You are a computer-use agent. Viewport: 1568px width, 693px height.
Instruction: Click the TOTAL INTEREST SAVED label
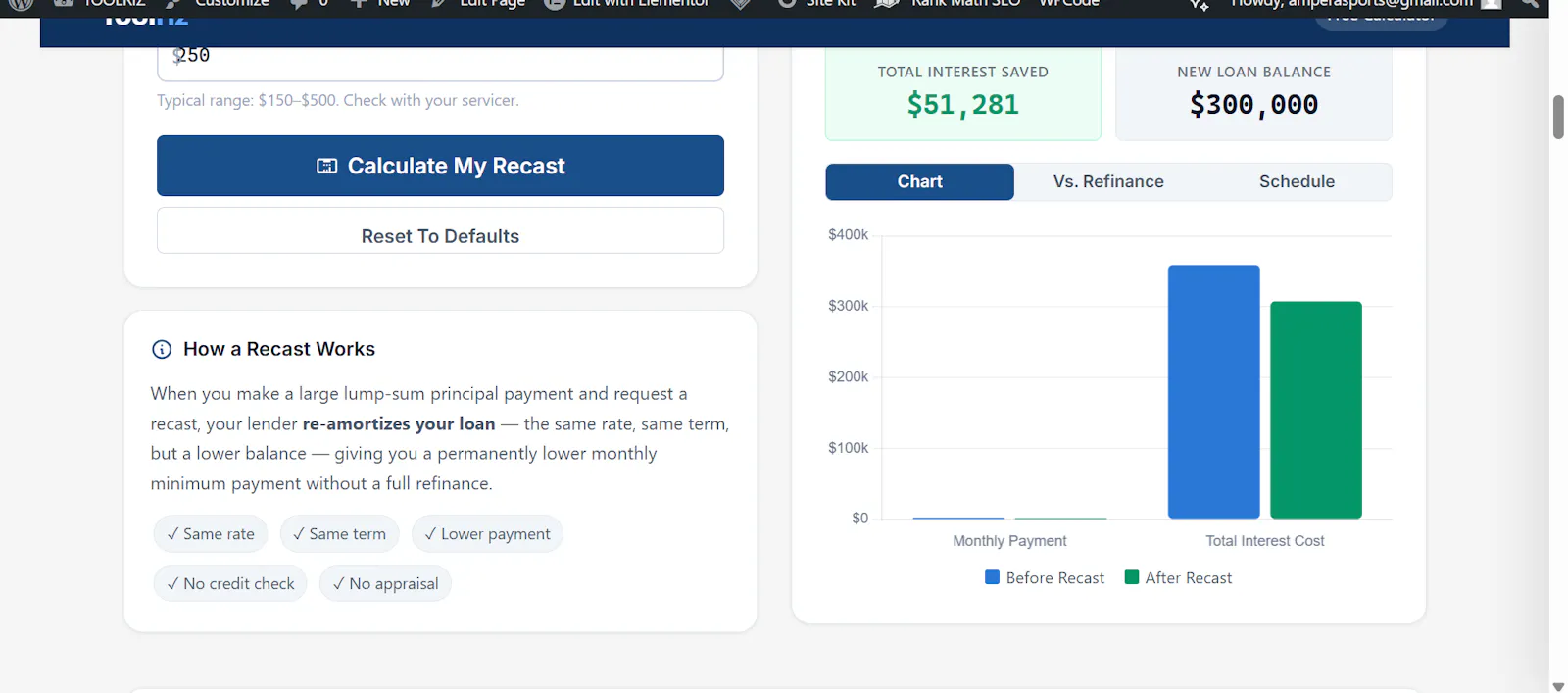click(963, 72)
